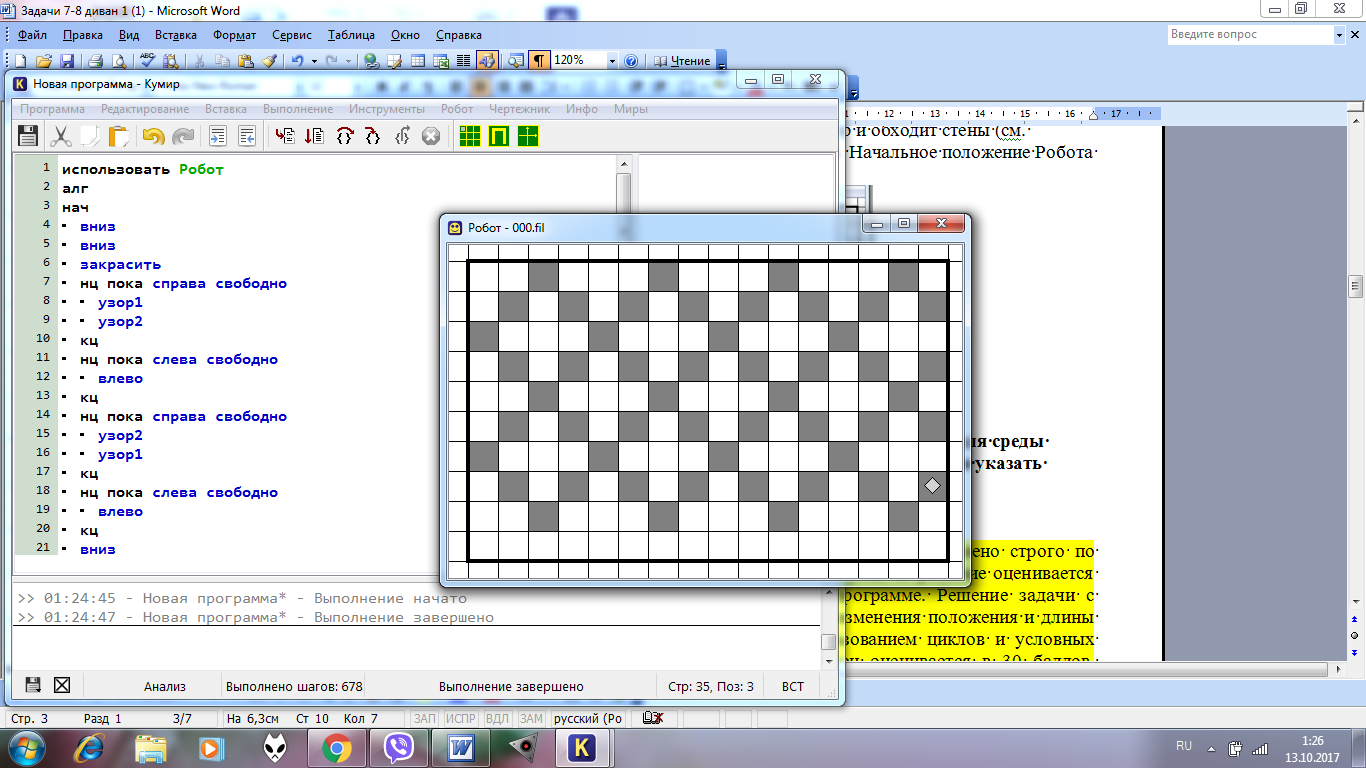The image size is (1366, 768).
Task: Undo last edit in Kumir toolbar
Action: (153, 136)
